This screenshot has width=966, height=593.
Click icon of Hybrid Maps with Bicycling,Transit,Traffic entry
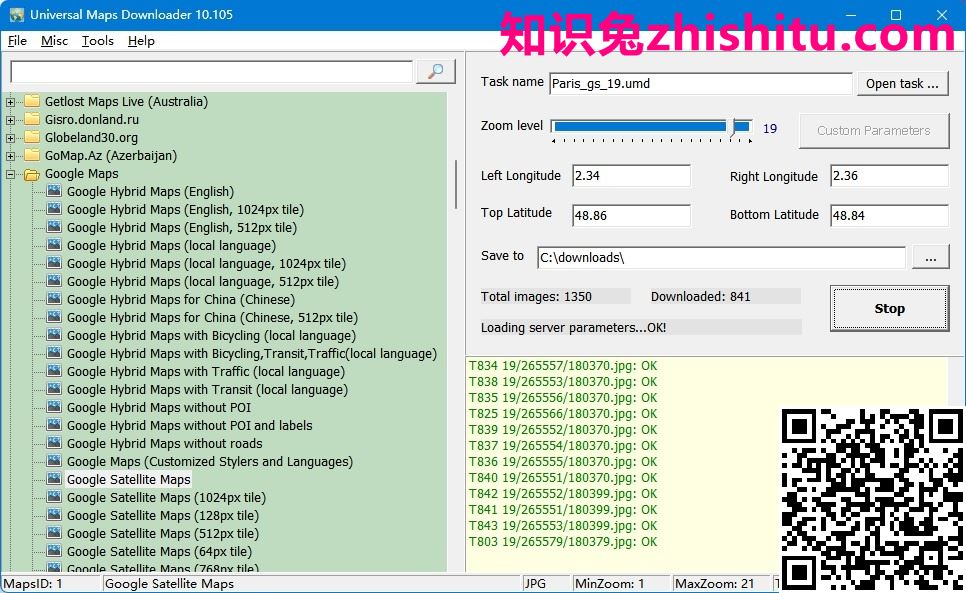[x=54, y=353]
